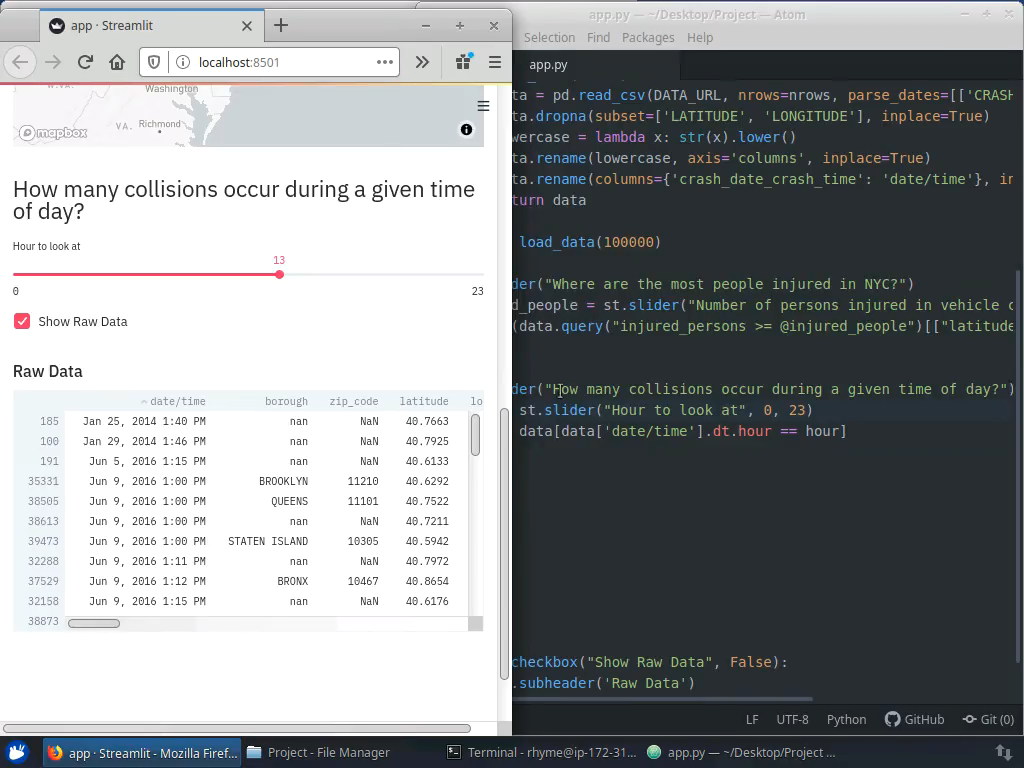Open the Streamlit hamburger menu
Screen dimensions: 1024x768
click(483, 106)
